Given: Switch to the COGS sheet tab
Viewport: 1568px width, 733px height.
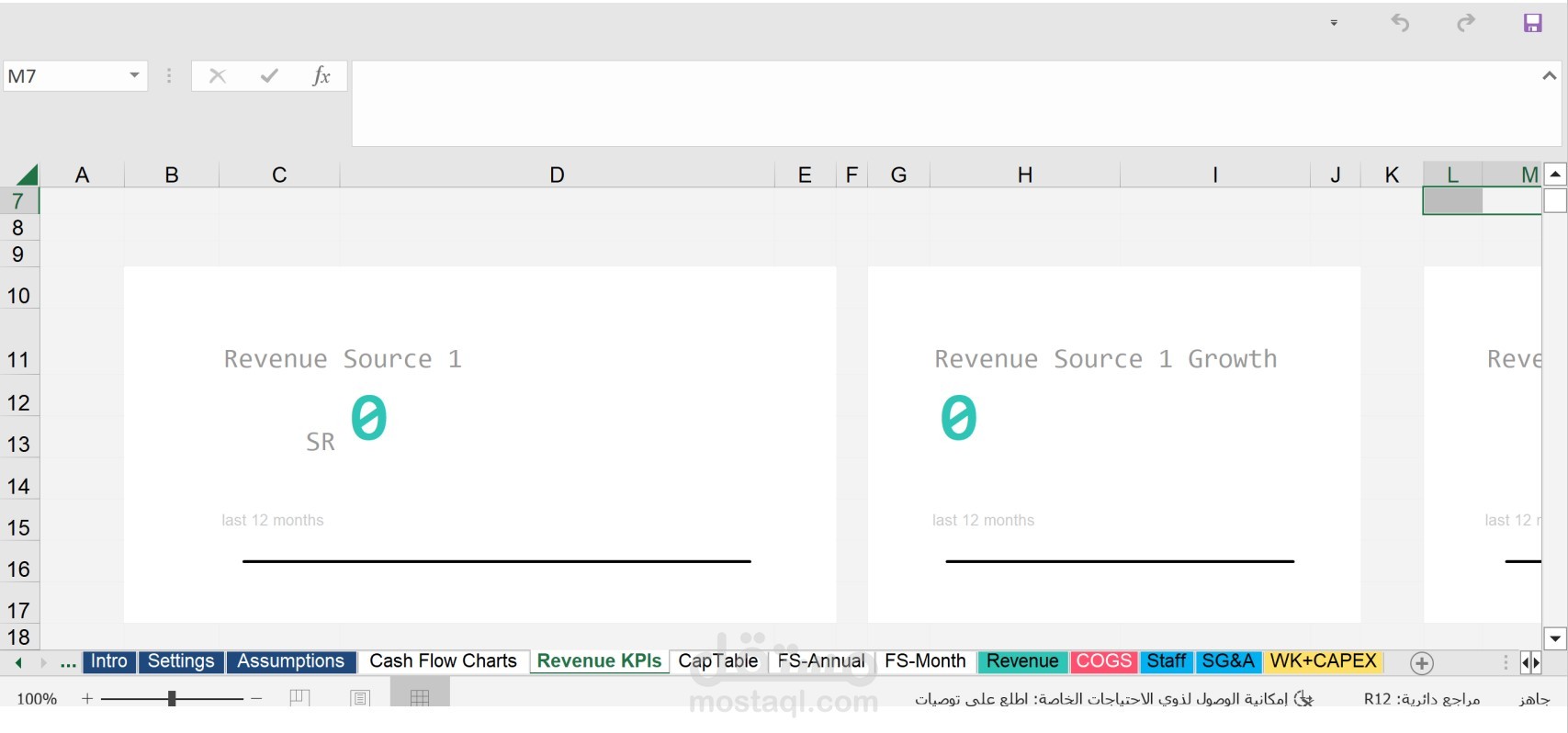Looking at the screenshot, I should coord(1103,661).
